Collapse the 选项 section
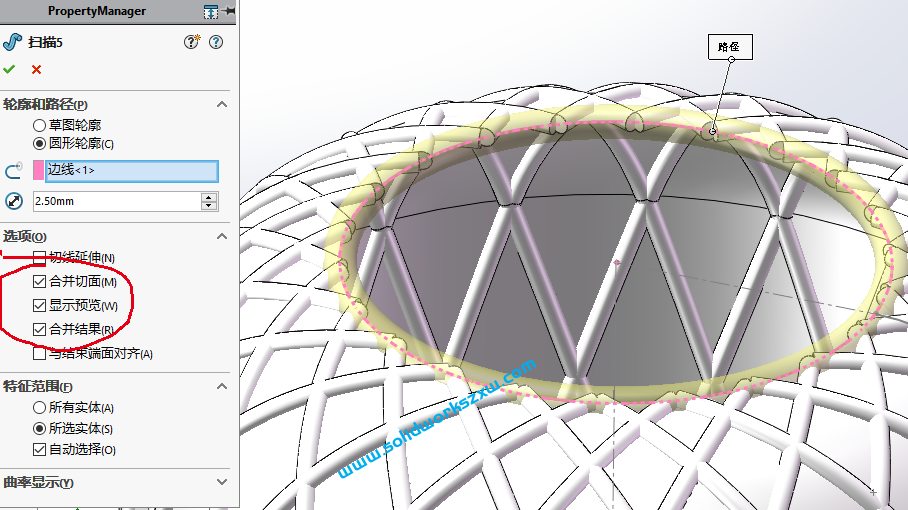Screen dimensions: 908x510 coord(222,236)
